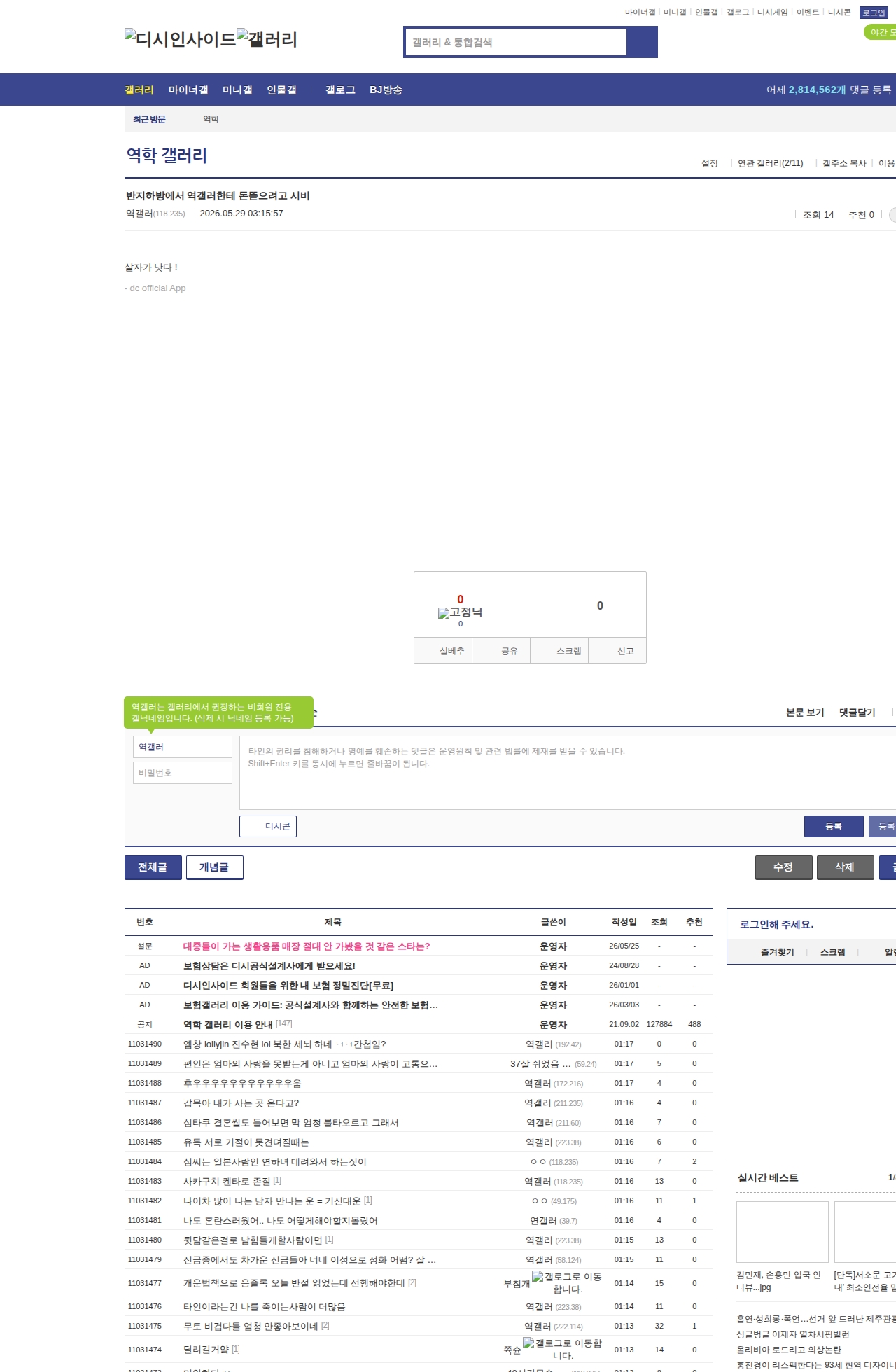Click author 연갤러 (39.7) in post list
The width and height of the screenshot is (896, 1372).
tap(553, 1220)
